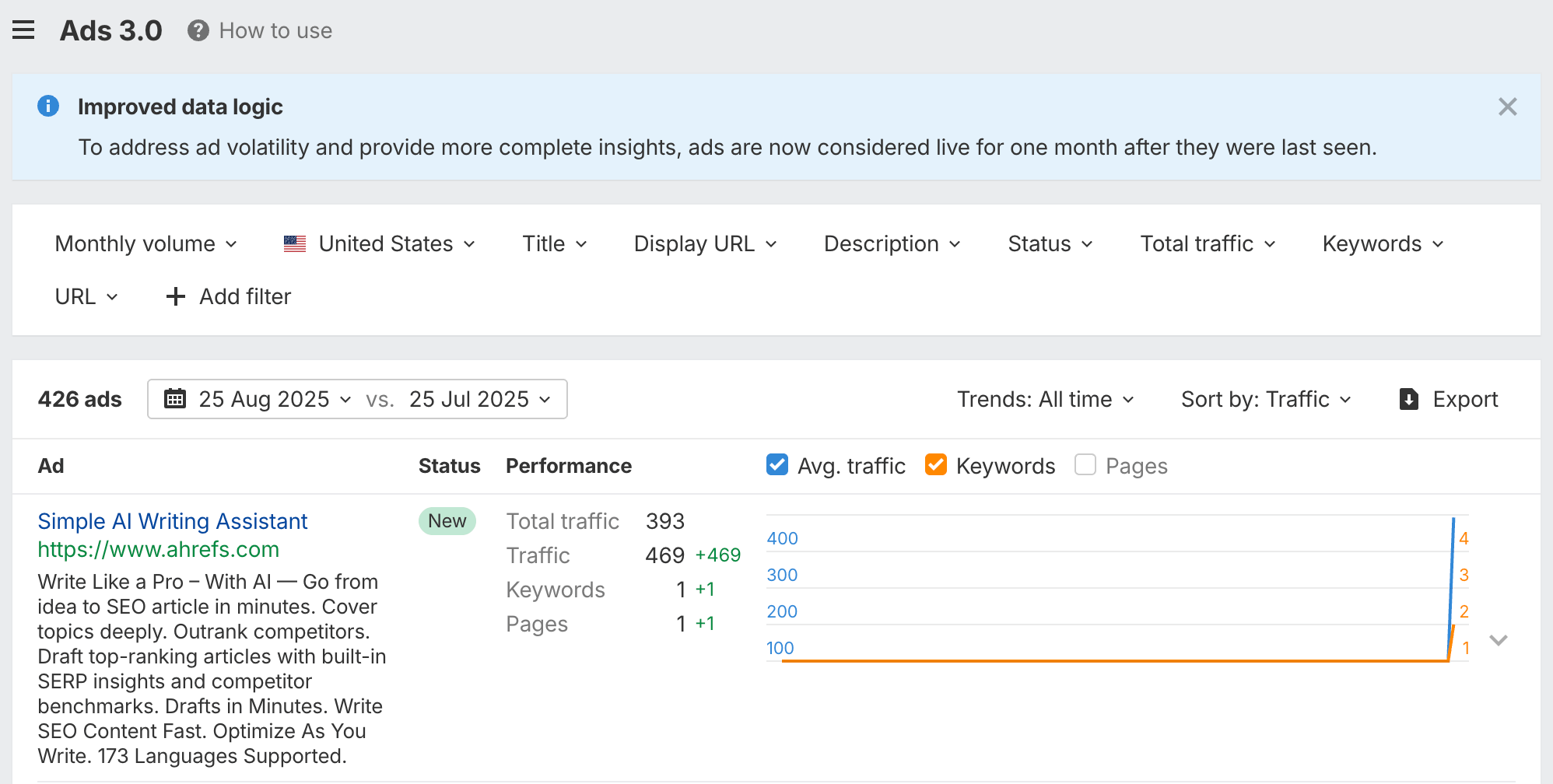
Task: Visit the https://www.ahrefs.com link
Action: [158, 549]
